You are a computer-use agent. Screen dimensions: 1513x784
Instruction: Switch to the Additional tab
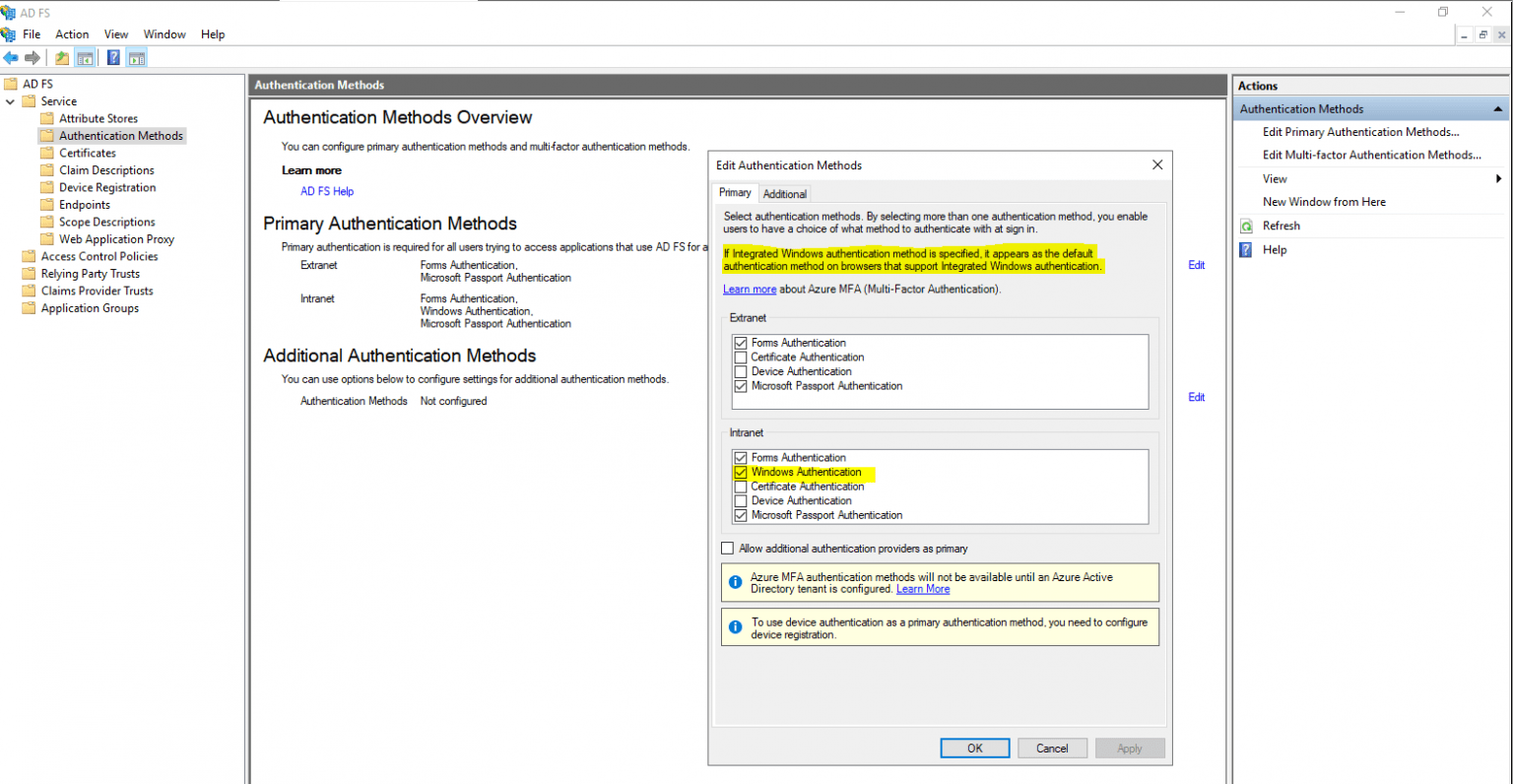coord(784,193)
